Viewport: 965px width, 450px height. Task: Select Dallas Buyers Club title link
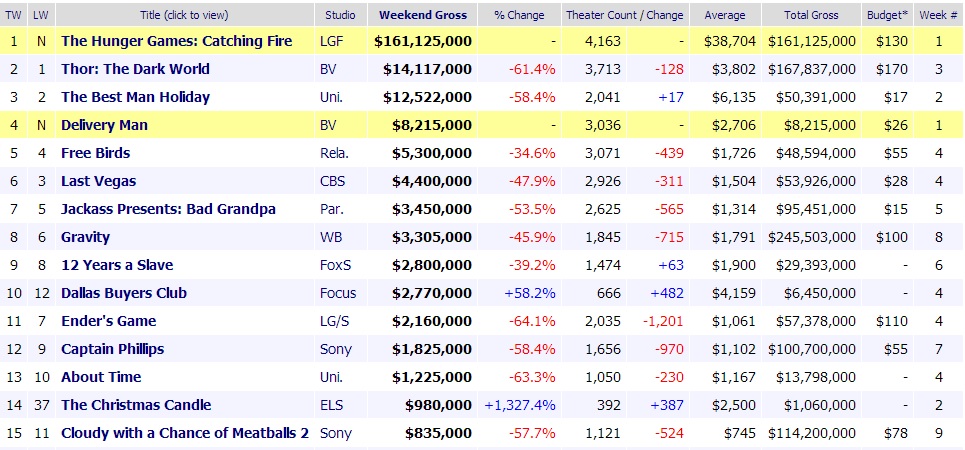click(x=124, y=293)
